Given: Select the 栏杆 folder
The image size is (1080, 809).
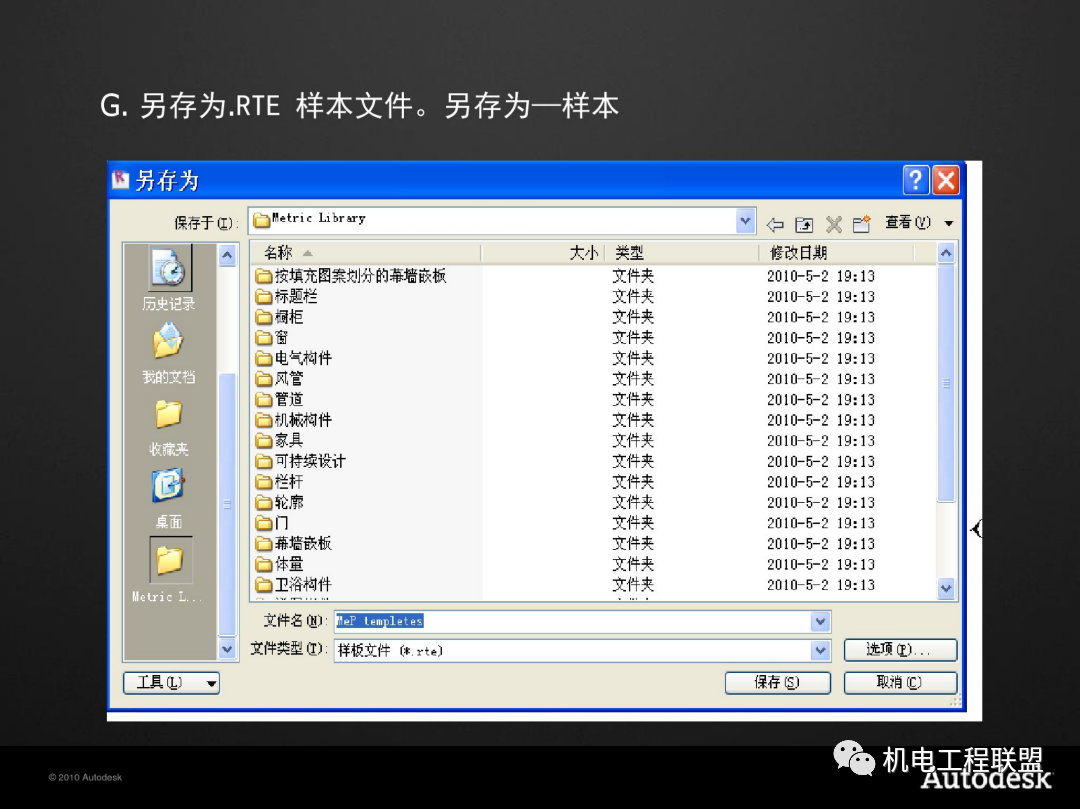Looking at the screenshot, I should coord(279,482).
